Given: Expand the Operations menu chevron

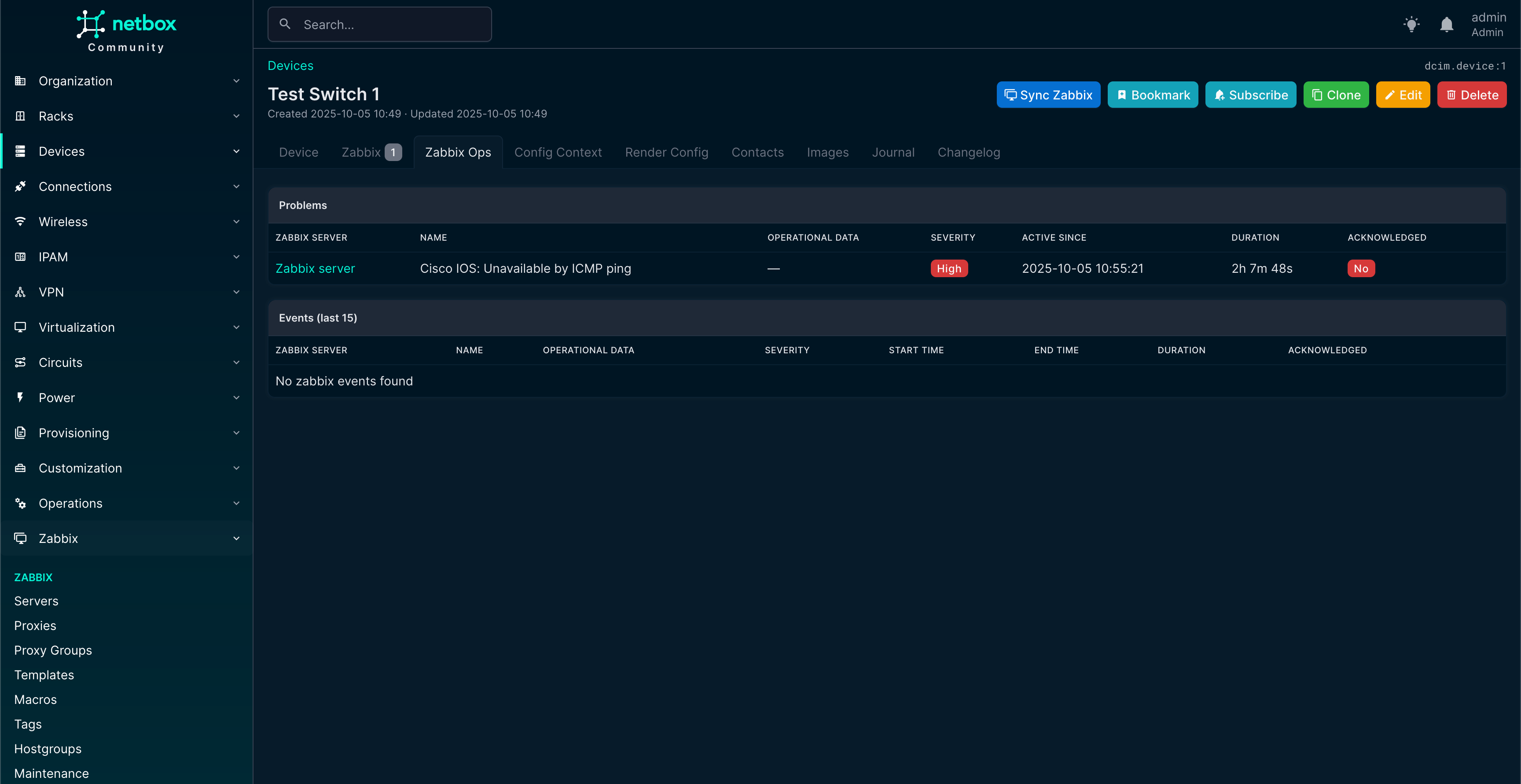Looking at the screenshot, I should pyautogui.click(x=236, y=503).
